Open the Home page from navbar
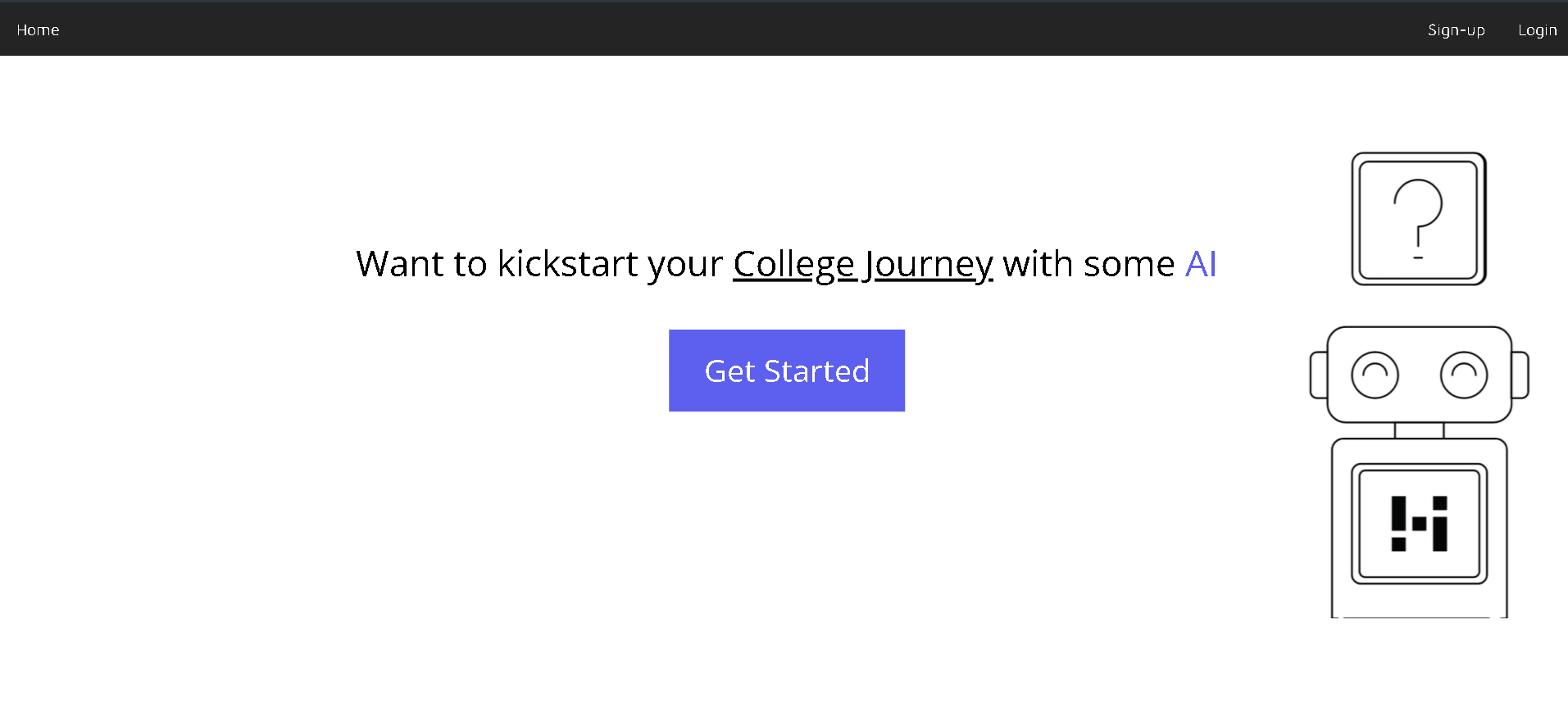This screenshot has width=1568, height=728. click(x=38, y=30)
